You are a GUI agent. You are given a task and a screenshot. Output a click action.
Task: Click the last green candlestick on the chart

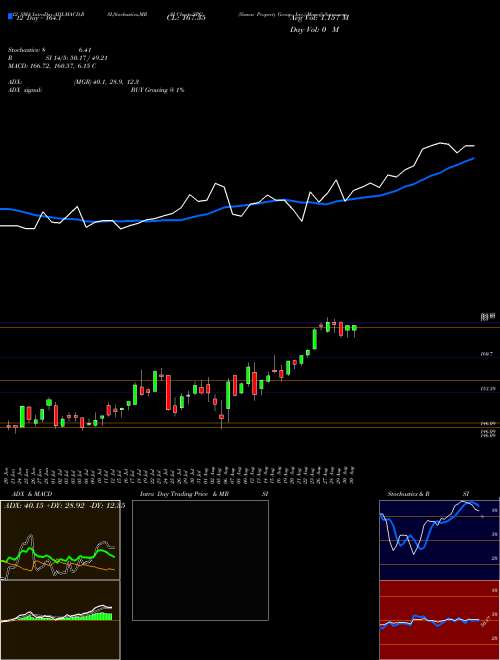(354, 328)
